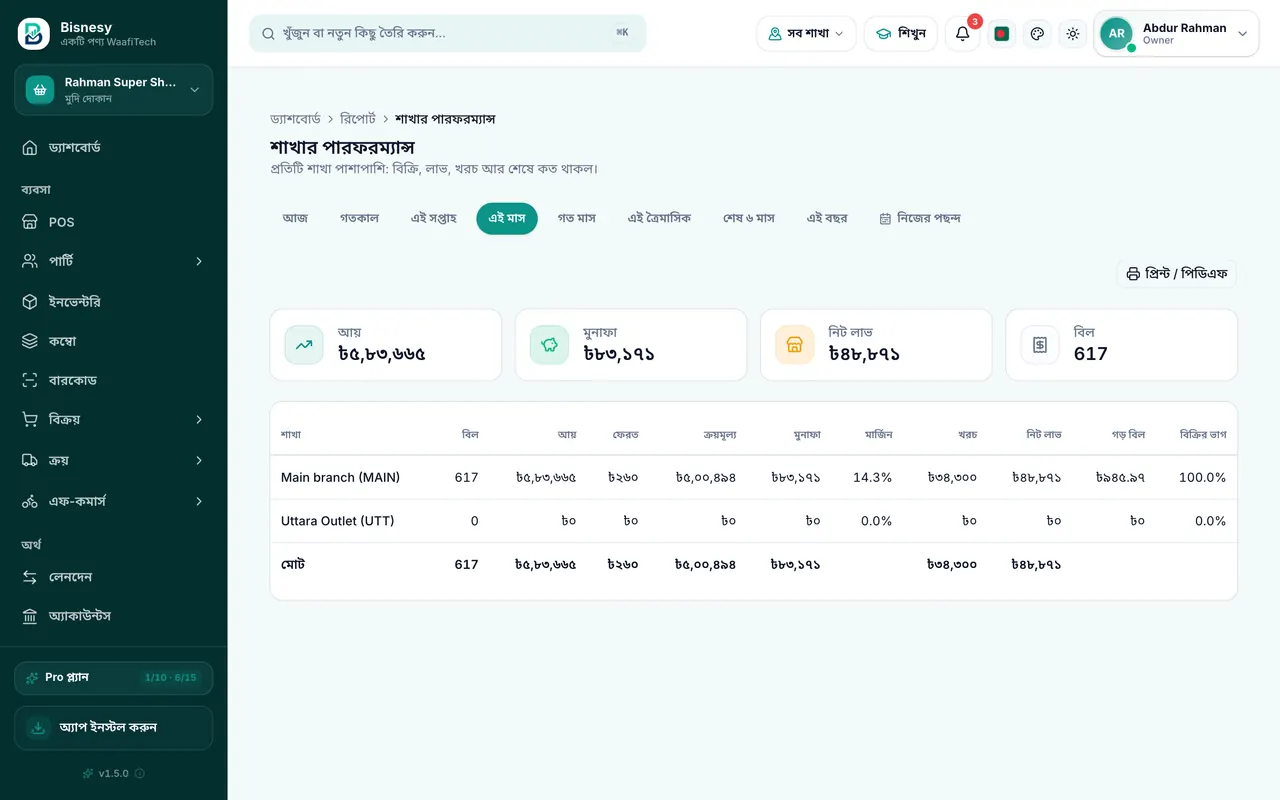1280x800 pixels.
Task: Click the AR user avatar
Action: pos(1116,34)
